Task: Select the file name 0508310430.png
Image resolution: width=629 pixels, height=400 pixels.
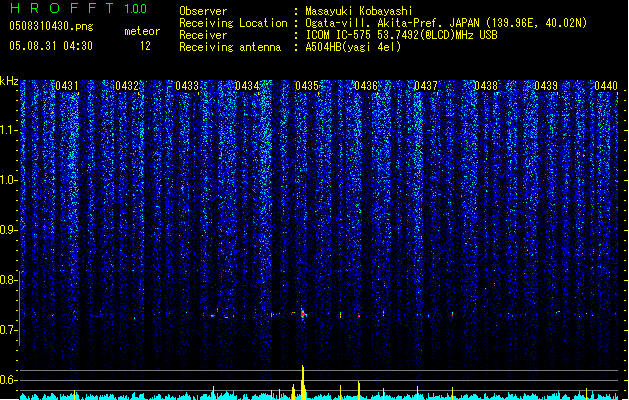Action: [x=51, y=26]
